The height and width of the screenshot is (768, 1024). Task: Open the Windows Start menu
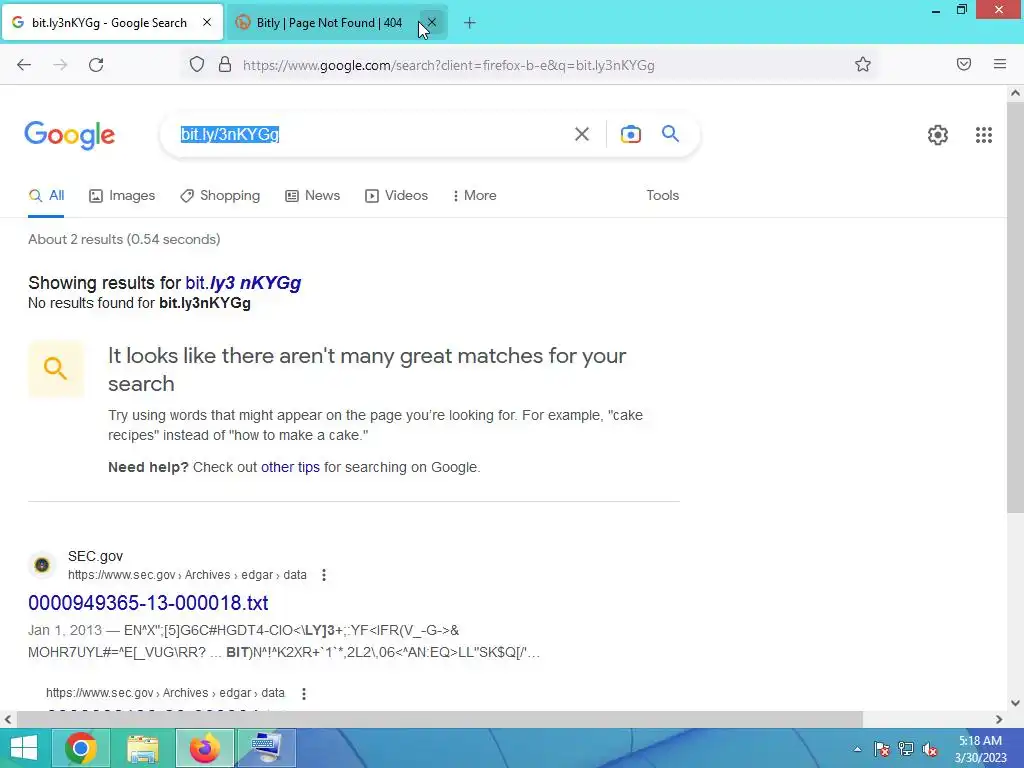(x=24, y=748)
